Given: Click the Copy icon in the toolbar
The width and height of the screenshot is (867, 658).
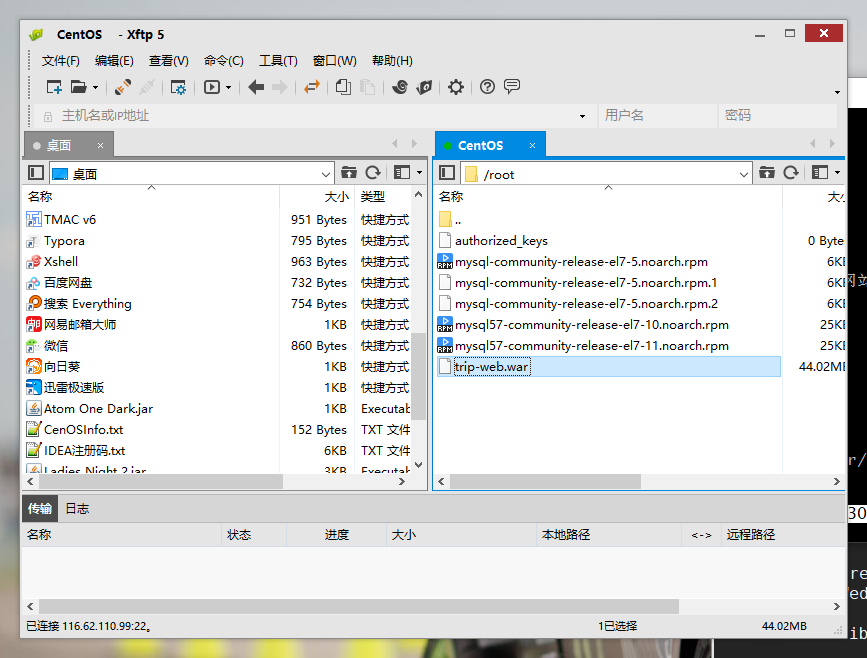Looking at the screenshot, I should 343,87.
